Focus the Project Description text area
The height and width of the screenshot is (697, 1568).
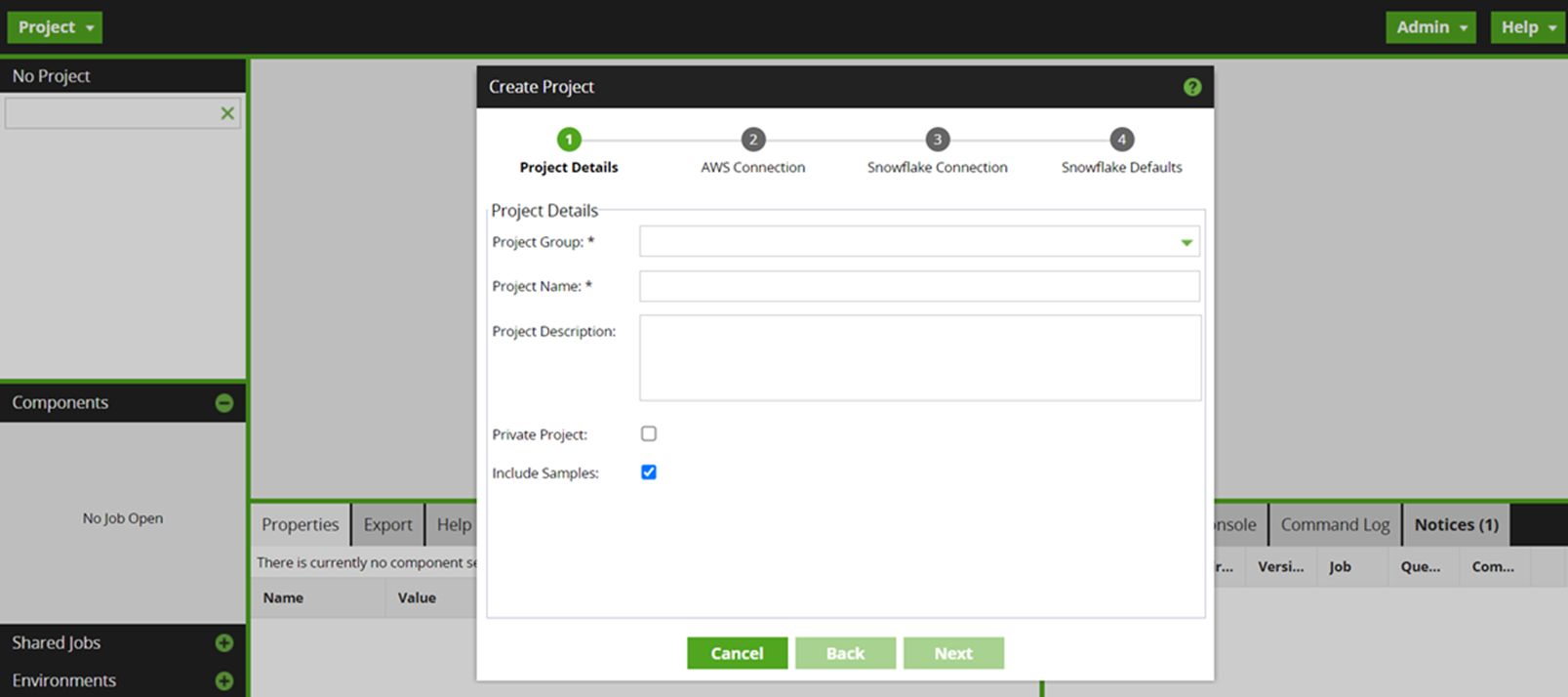pyautogui.click(x=920, y=357)
